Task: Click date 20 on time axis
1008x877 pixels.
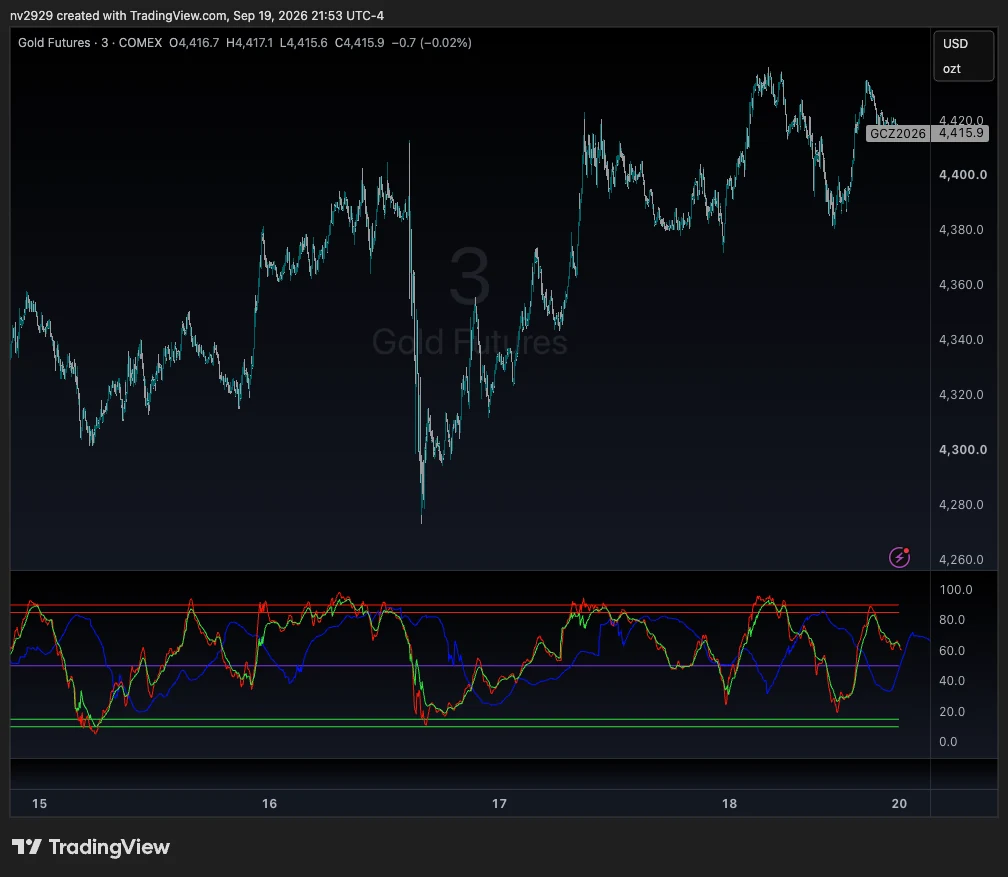Action: (899, 804)
